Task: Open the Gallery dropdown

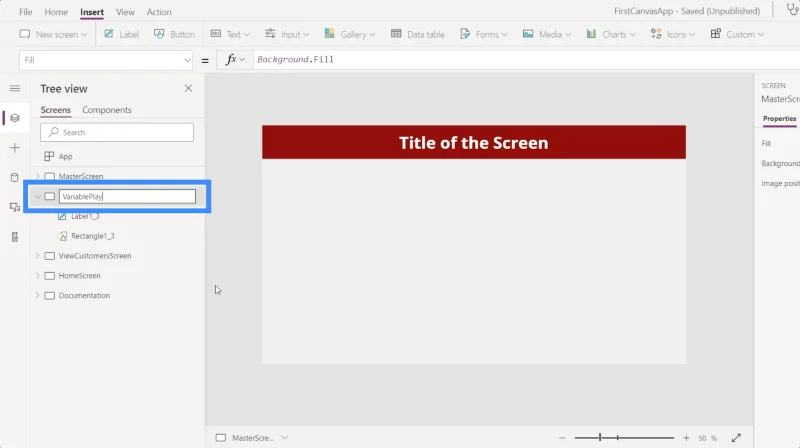Action: (x=349, y=34)
